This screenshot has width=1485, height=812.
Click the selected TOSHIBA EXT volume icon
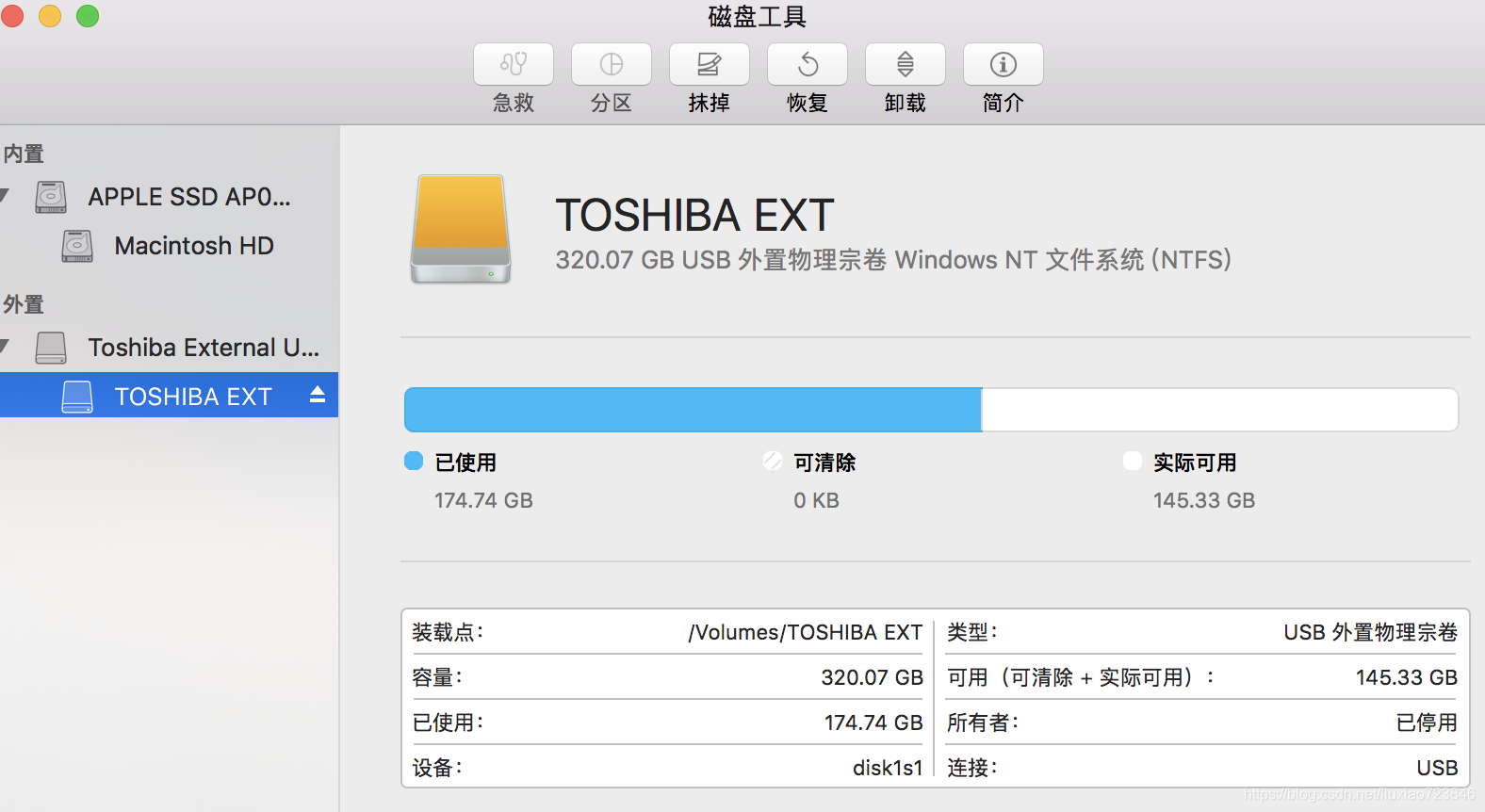point(77,397)
